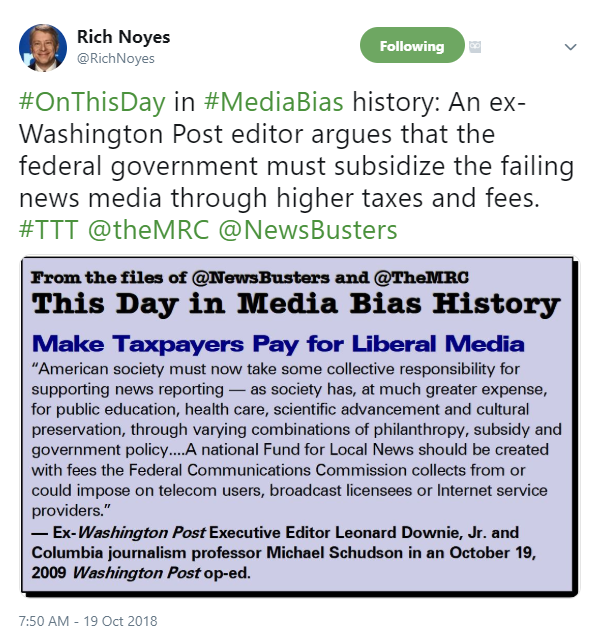Visit the @RichNoyes handle link
607x643 pixels.
116,59
